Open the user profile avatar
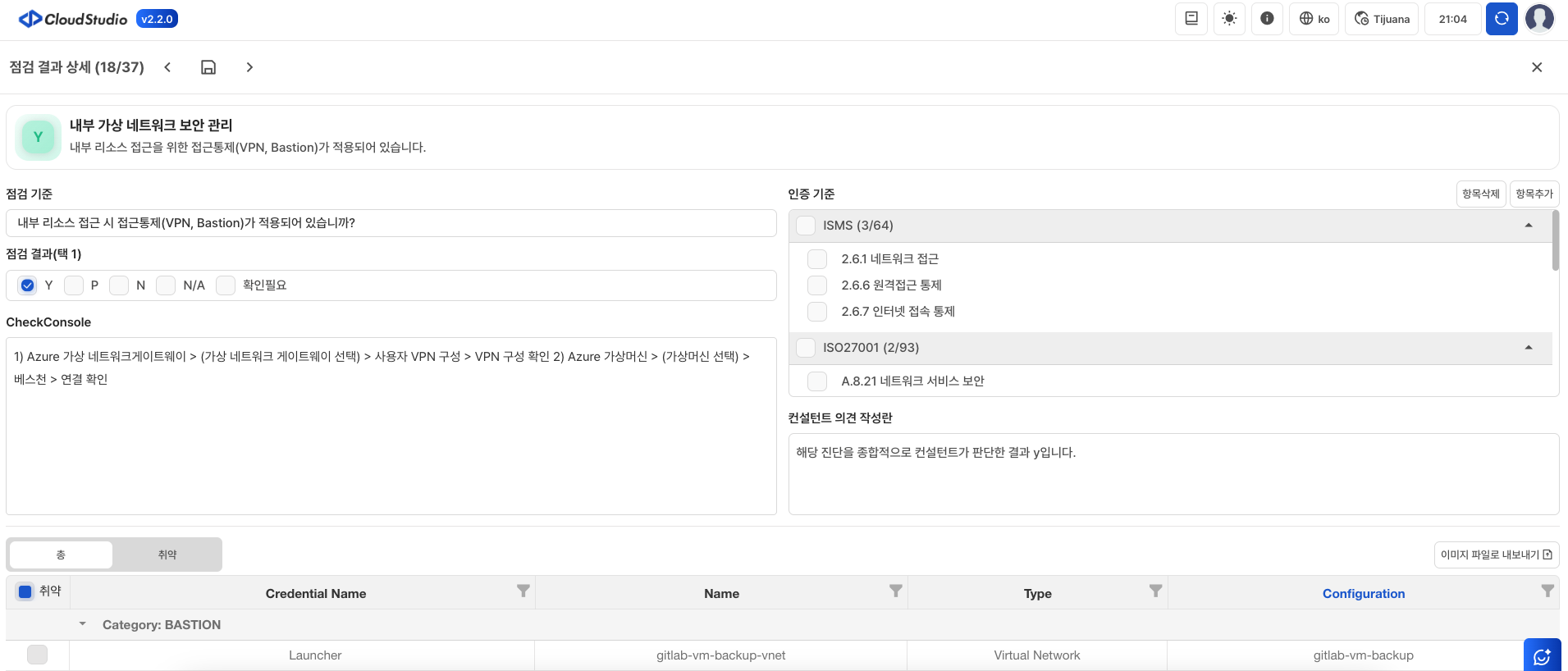Viewport: 1568px width, 671px height. 1539,19
